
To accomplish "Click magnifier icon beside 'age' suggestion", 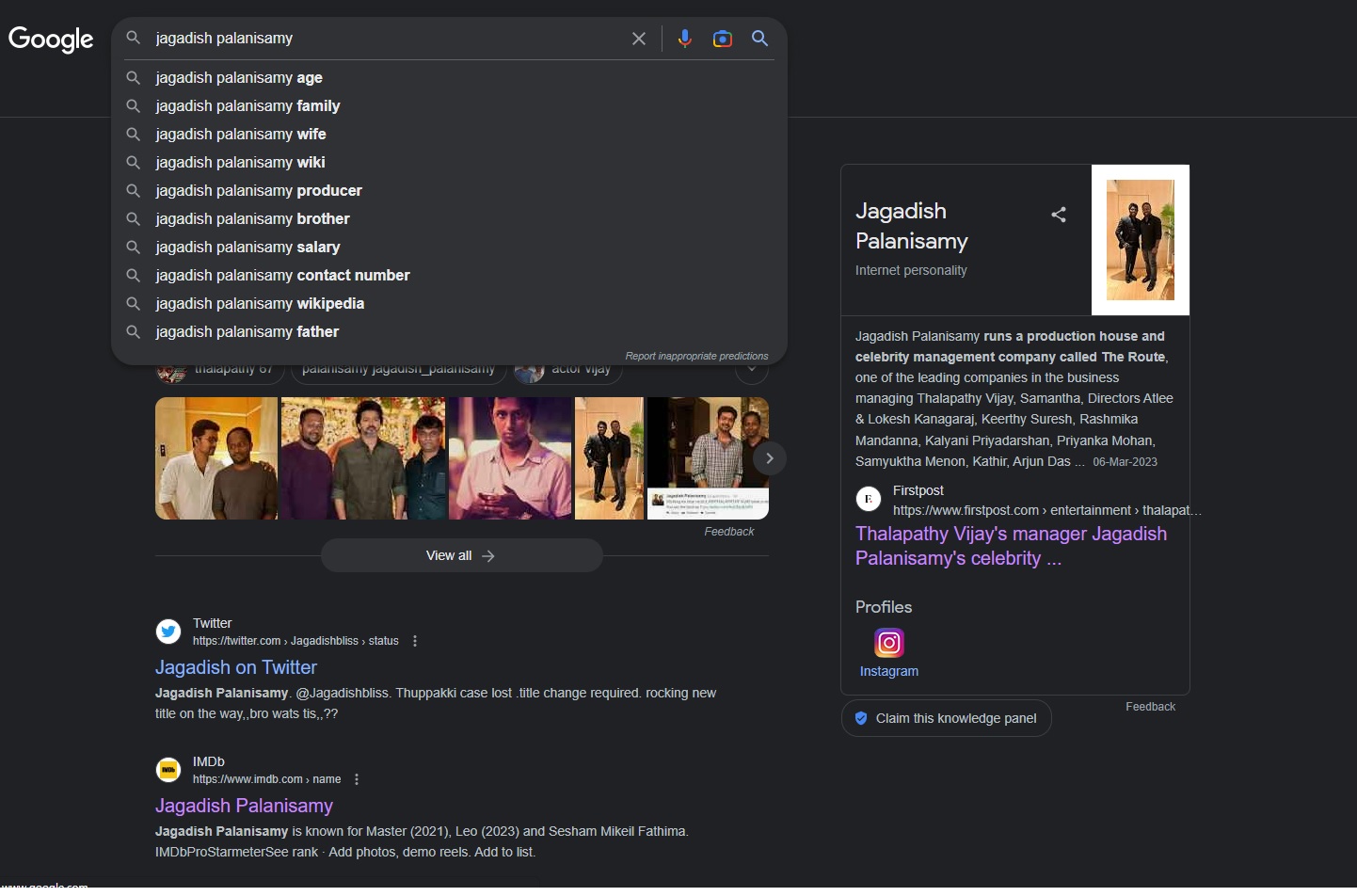I will point(134,78).
